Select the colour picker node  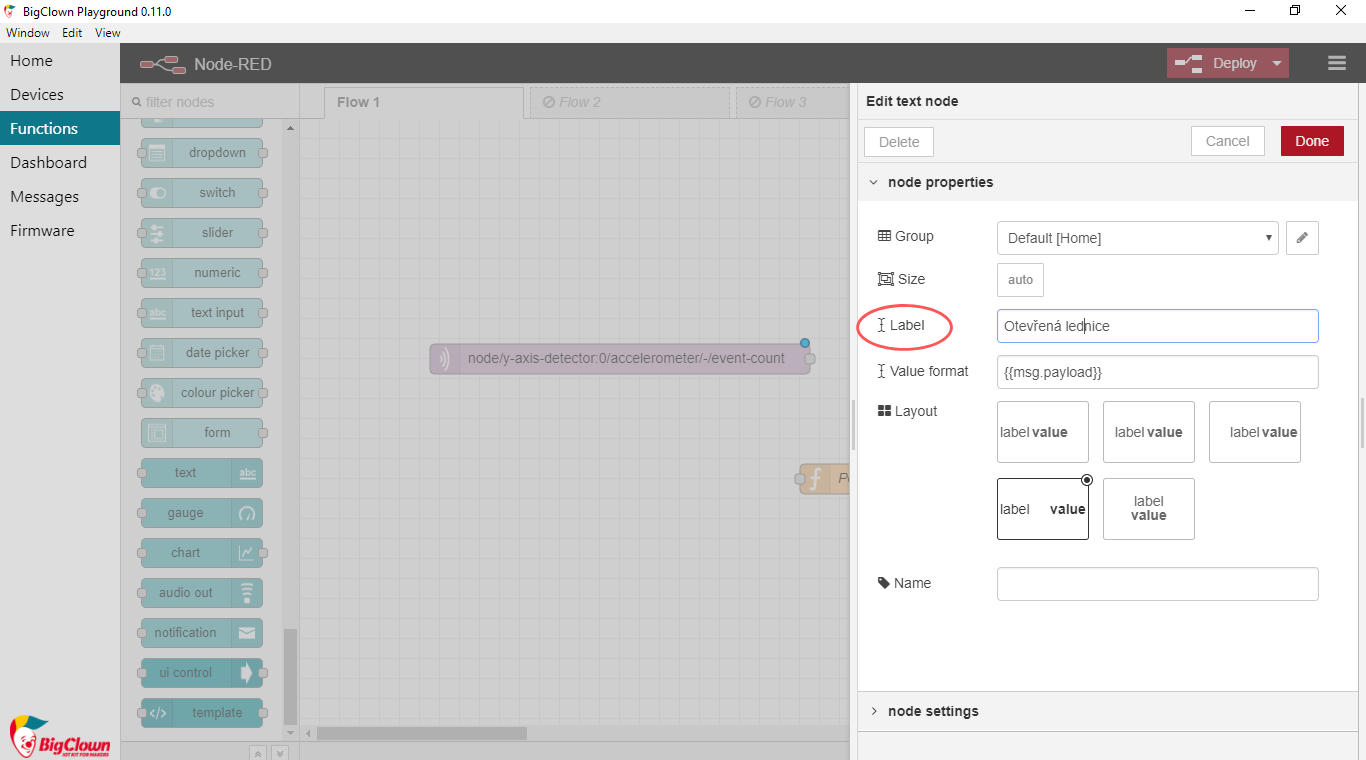point(202,393)
